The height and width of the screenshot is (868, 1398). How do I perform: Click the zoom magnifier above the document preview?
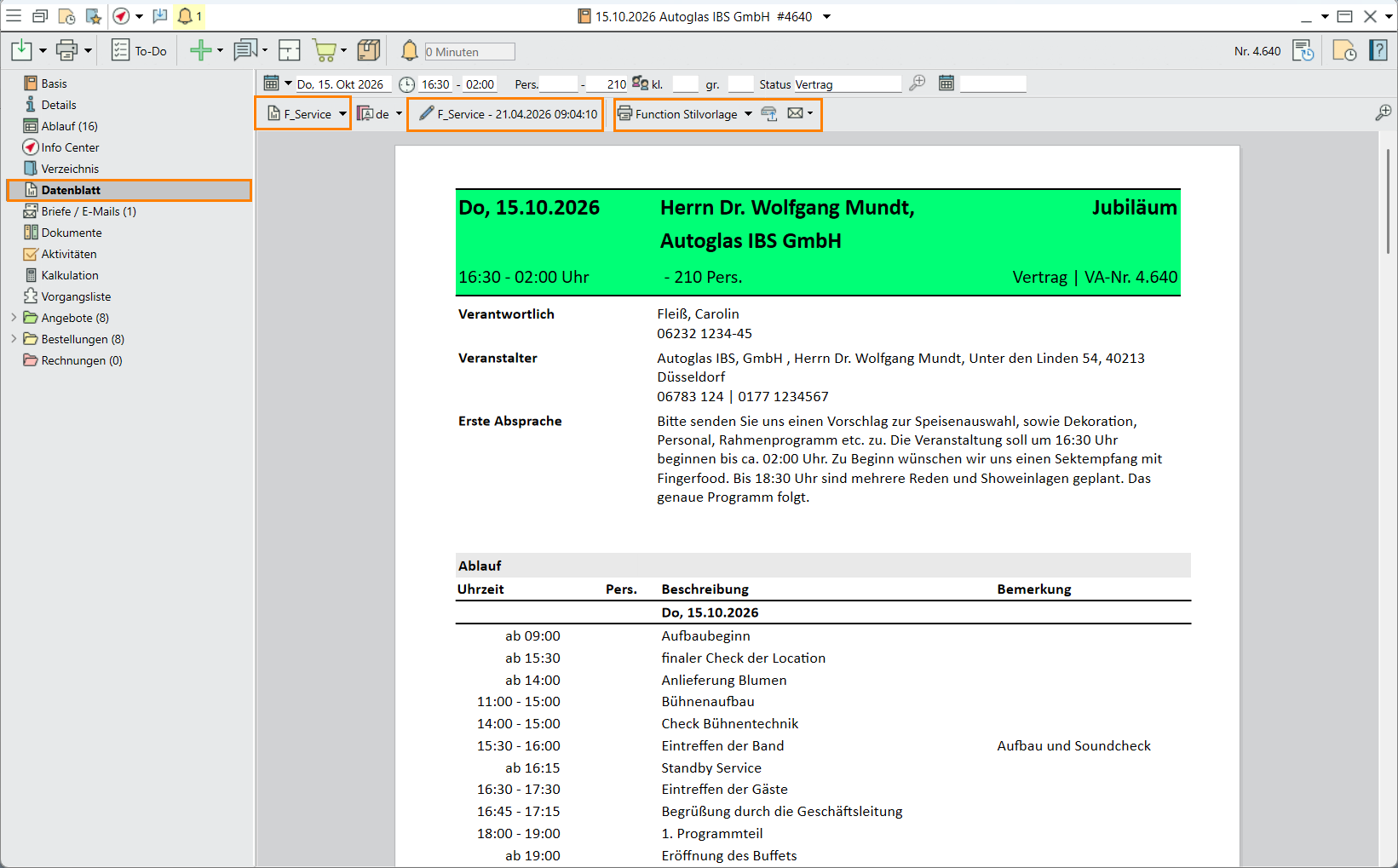(x=1384, y=112)
